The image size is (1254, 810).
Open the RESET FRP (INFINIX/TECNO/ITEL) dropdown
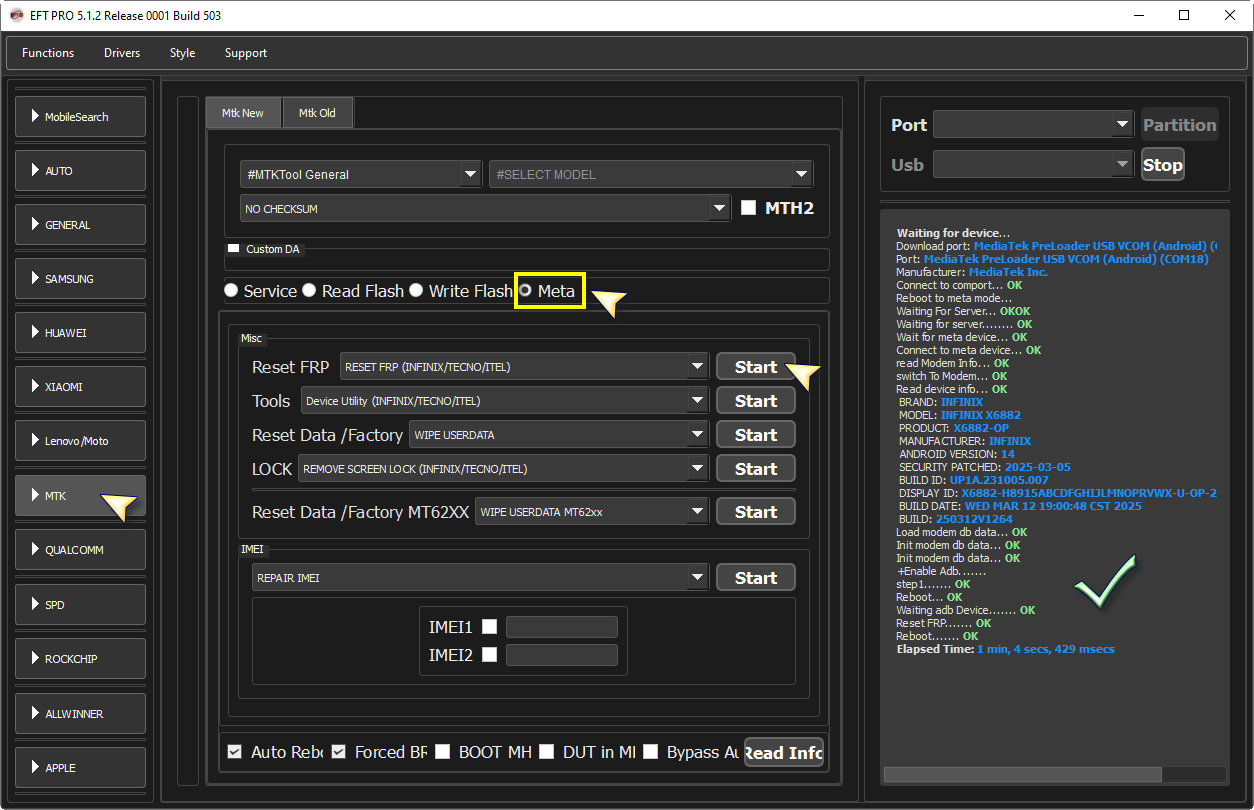pos(525,367)
